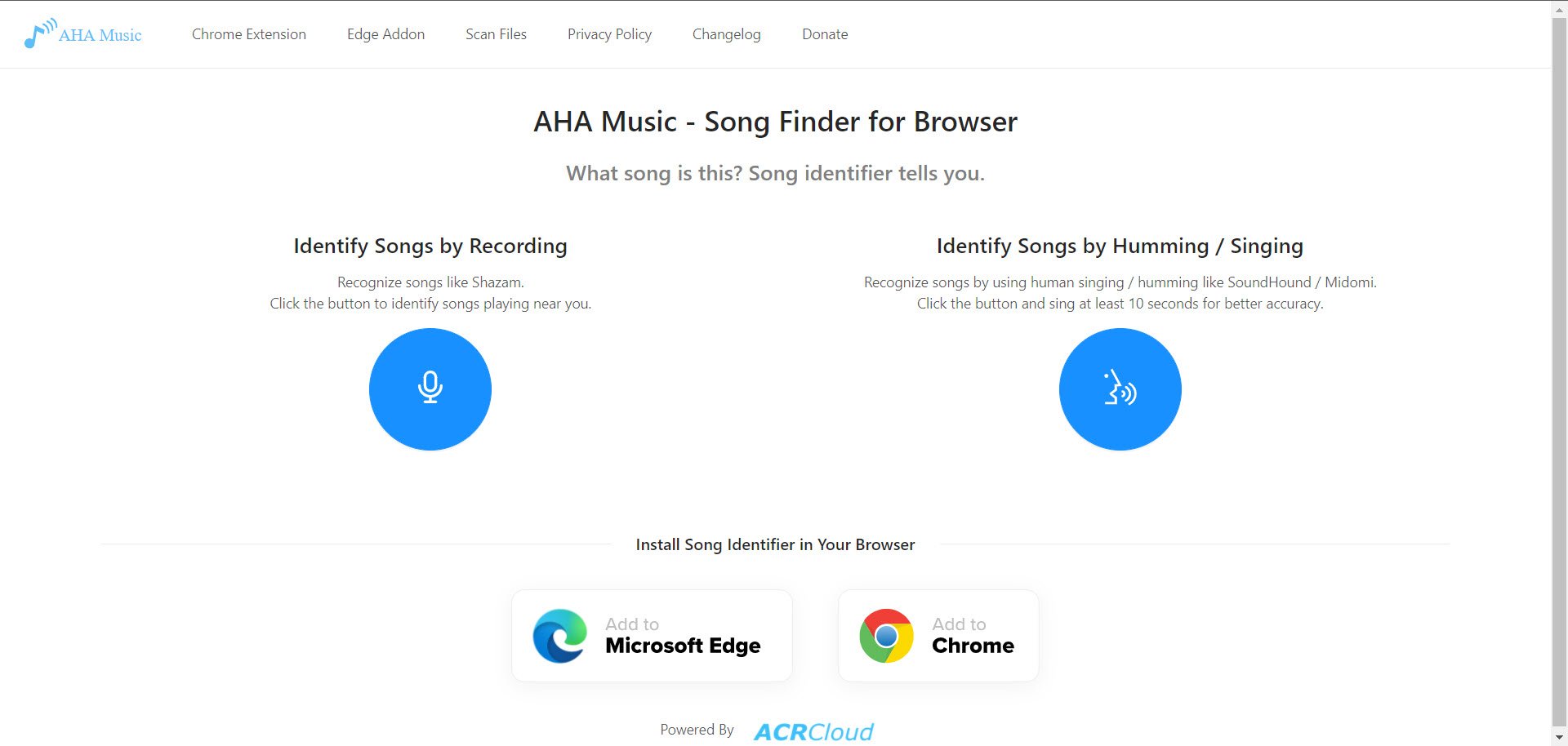Viewport: 1568px width, 746px height.
Task: Click the AHA Music musical note logo
Action: click(x=38, y=33)
